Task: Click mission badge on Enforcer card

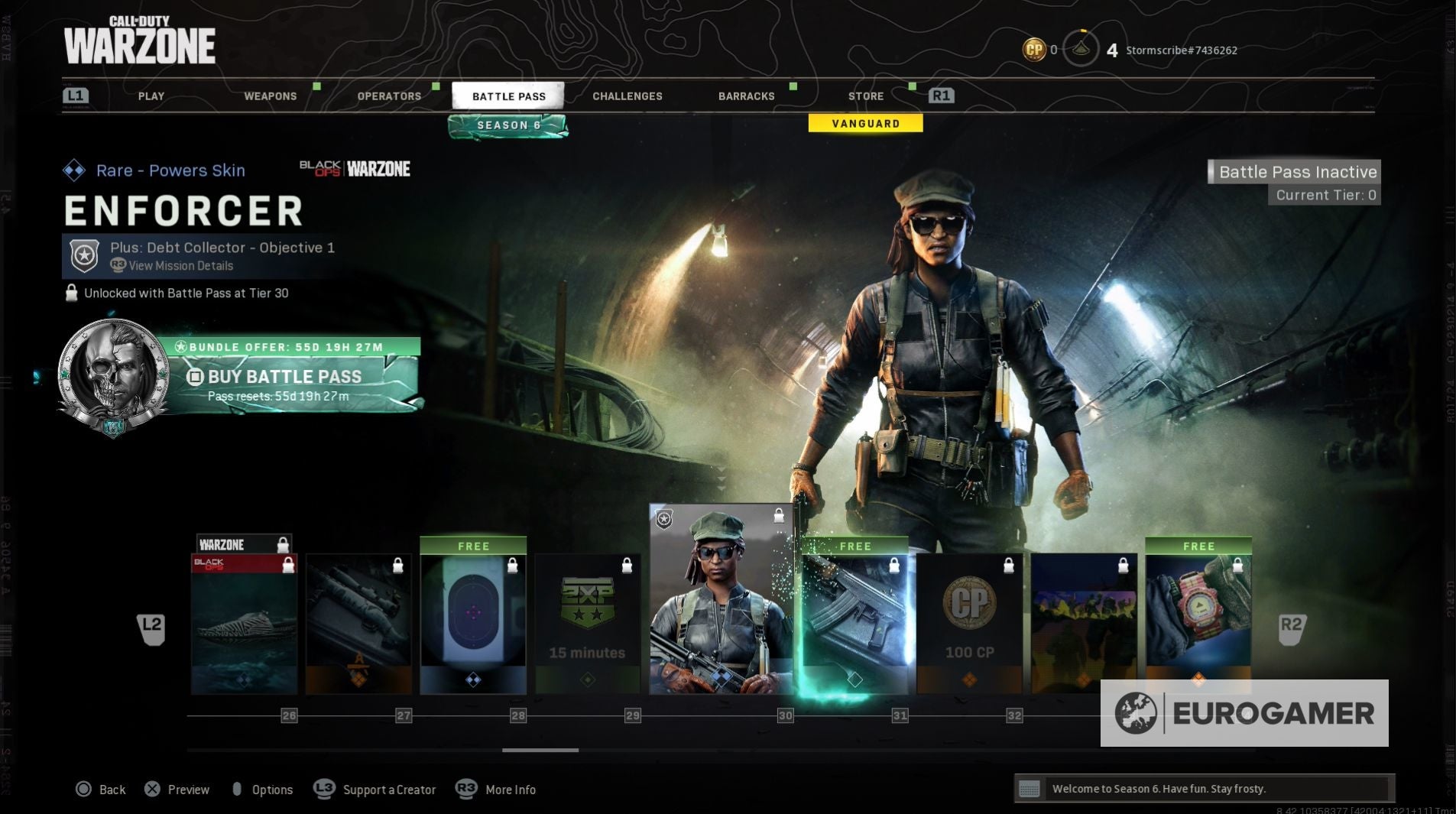Action: point(664,520)
